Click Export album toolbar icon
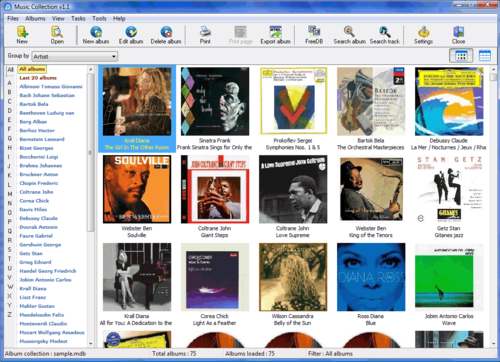Image resolution: width=500 pixels, height=362 pixels. (x=276, y=35)
